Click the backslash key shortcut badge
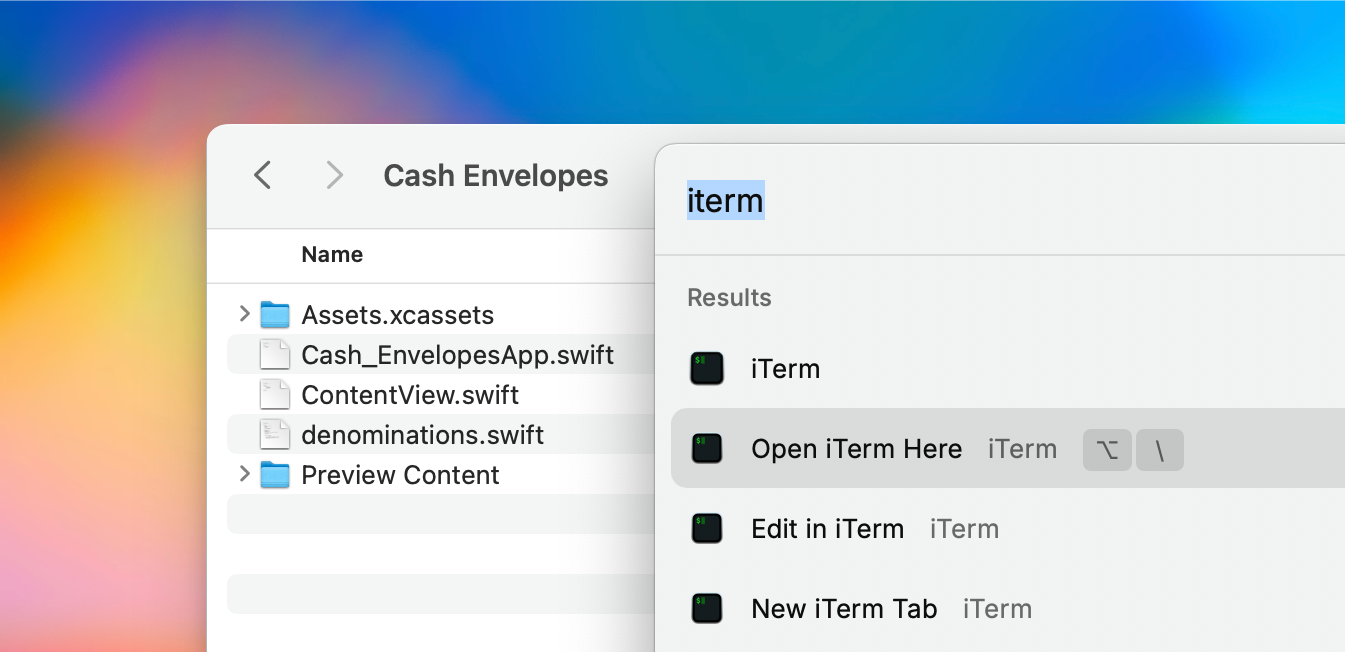1345x652 pixels. click(1160, 450)
